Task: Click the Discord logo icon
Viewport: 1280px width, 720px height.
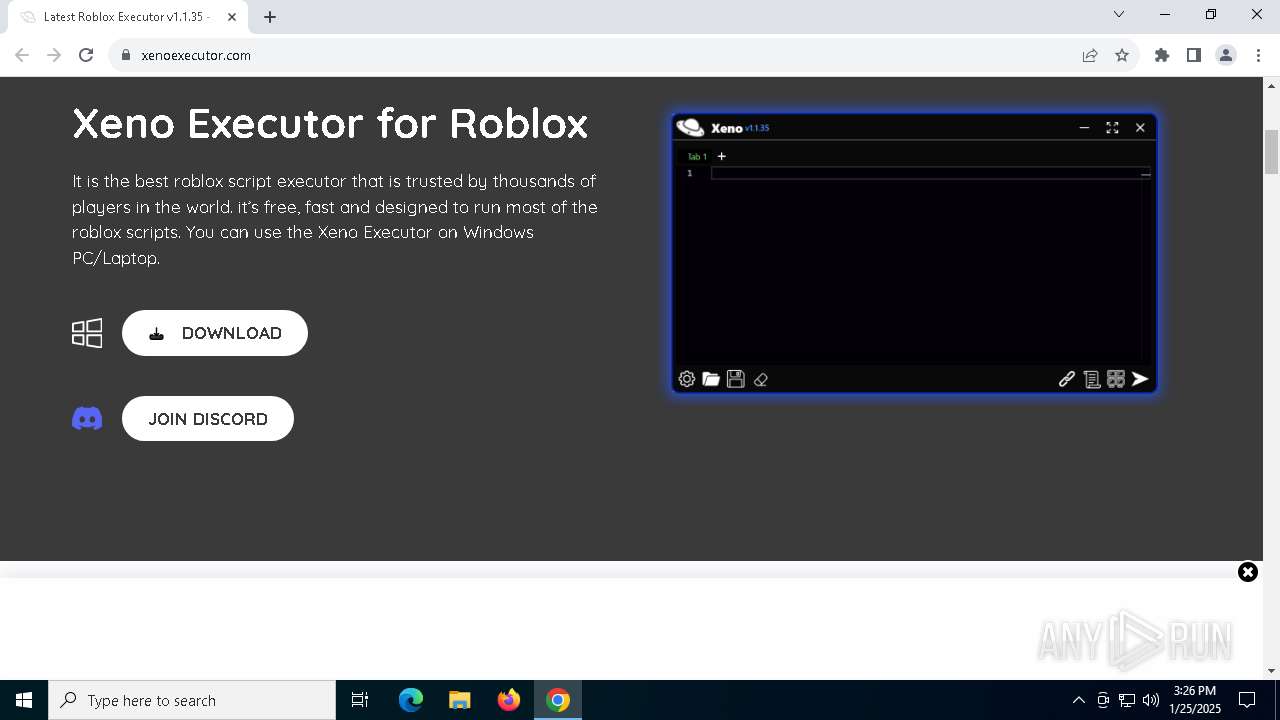Action: (x=87, y=419)
